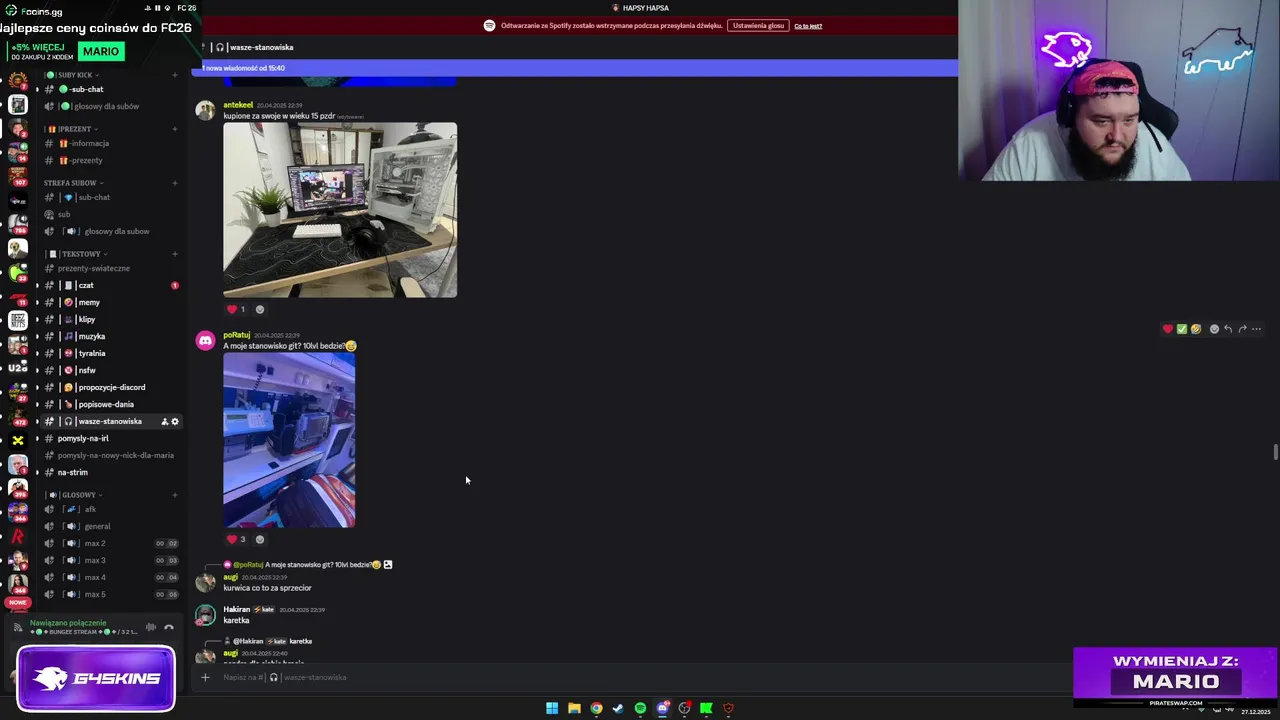The image size is (1280, 720).
Task: Open the pomysly-na-nowy-nick-dla-maria channel
Action: click(115, 455)
